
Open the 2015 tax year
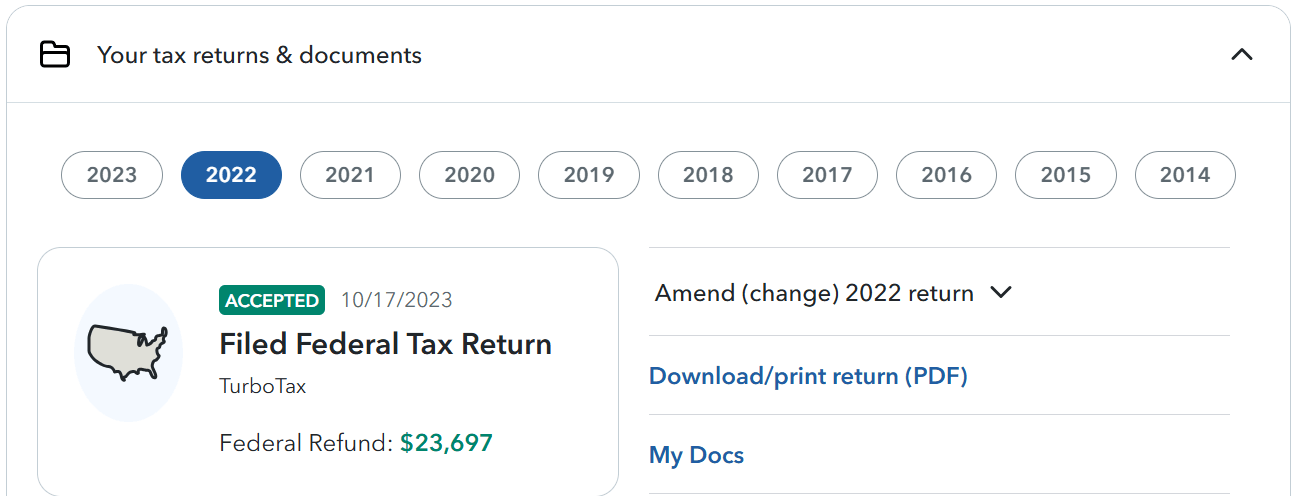pos(1065,175)
